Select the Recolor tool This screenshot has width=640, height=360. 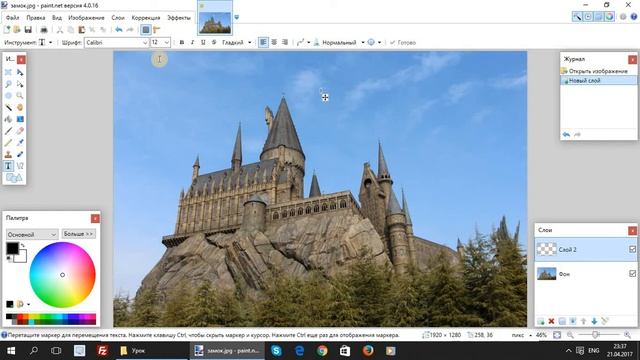(20, 154)
